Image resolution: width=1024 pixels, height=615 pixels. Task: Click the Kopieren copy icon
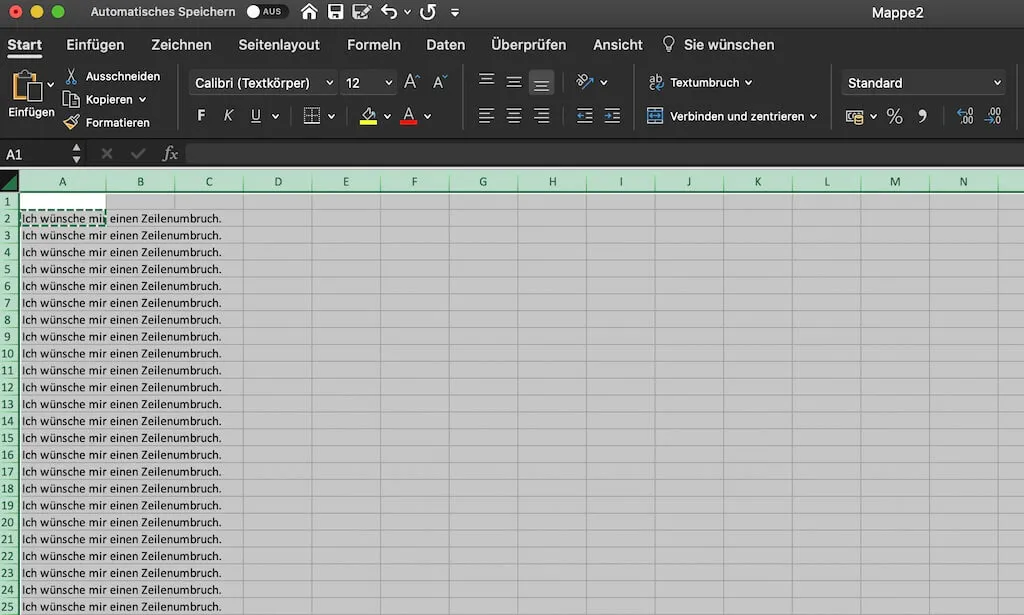coord(73,99)
